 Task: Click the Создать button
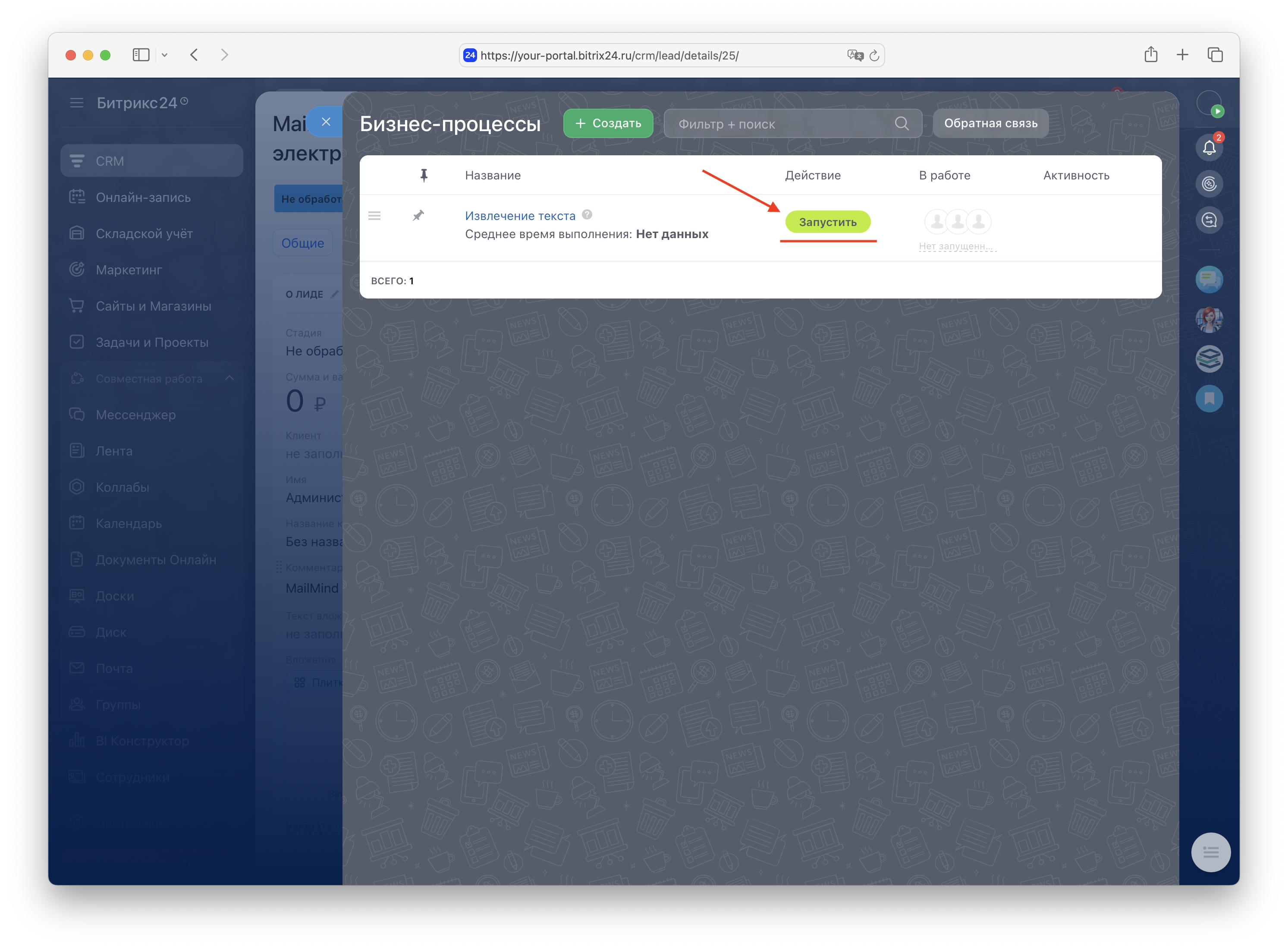point(608,123)
